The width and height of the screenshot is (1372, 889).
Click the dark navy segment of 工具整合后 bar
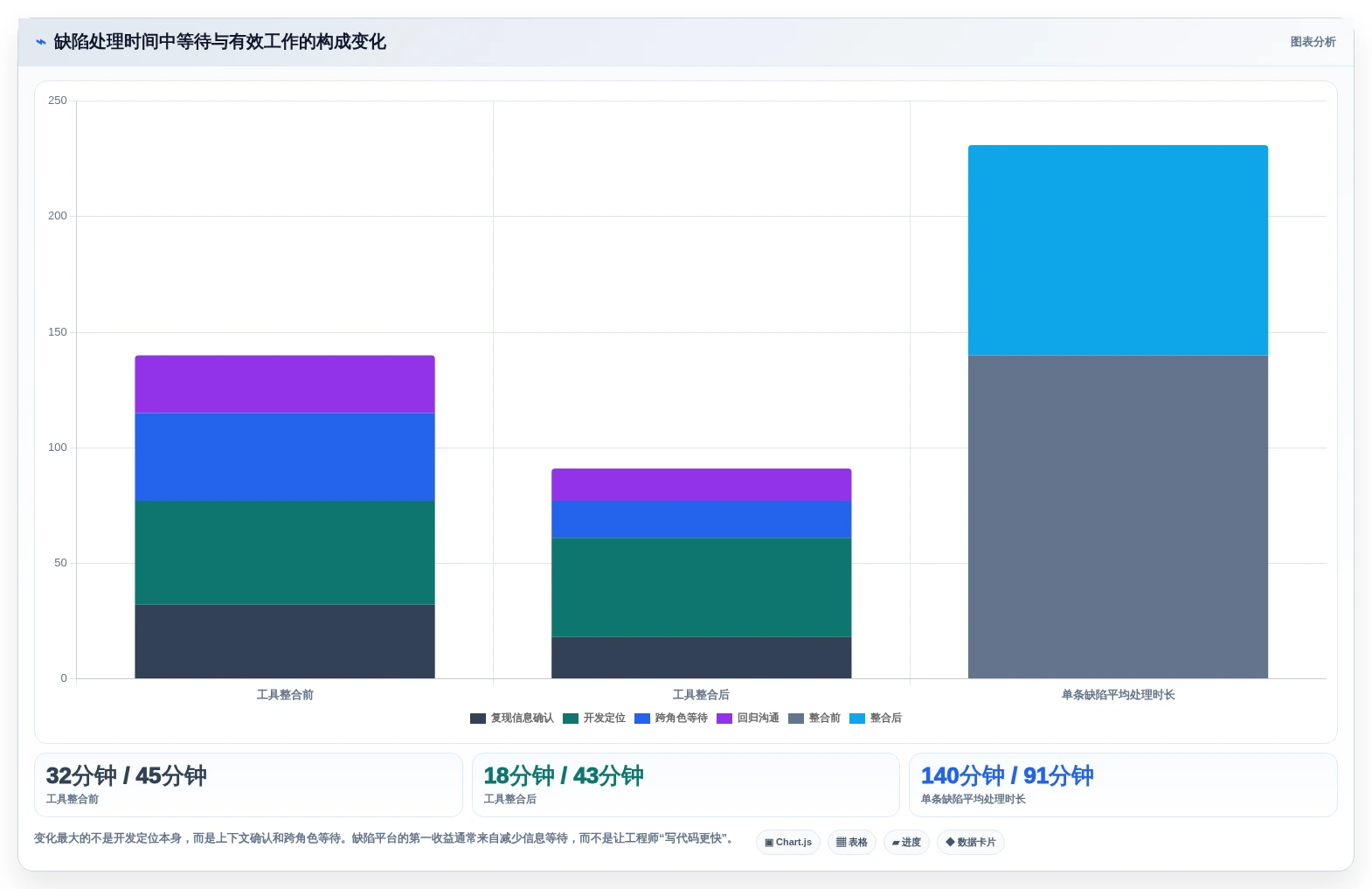702,657
